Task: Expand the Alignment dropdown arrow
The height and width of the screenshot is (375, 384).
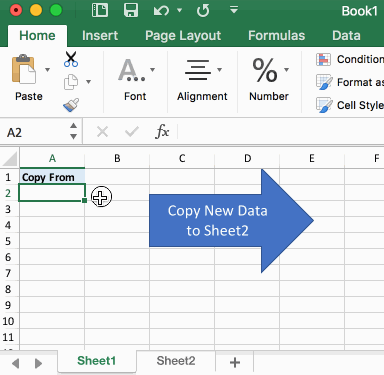Action: click(219, 70)
